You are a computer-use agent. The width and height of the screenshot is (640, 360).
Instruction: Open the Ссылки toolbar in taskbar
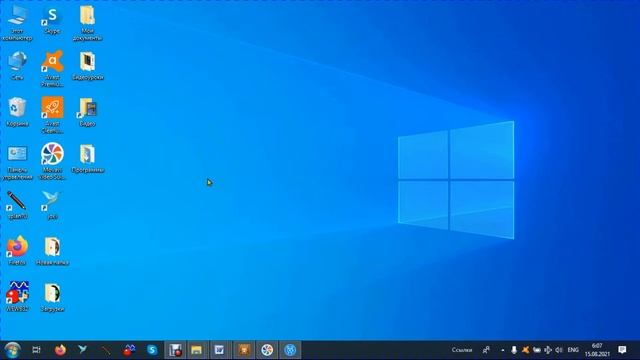[x=462, y=350]
